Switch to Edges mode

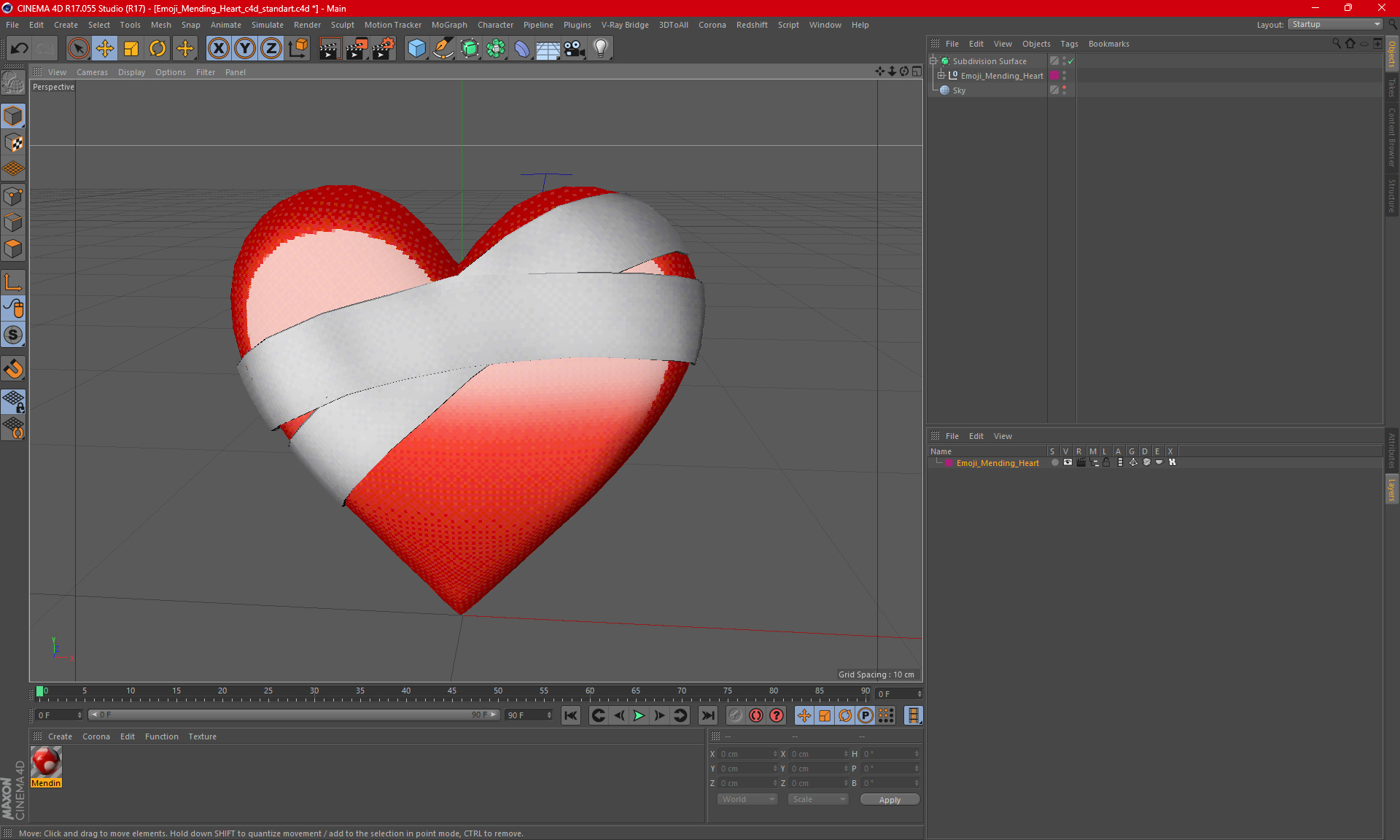click(x=13, y=222)
